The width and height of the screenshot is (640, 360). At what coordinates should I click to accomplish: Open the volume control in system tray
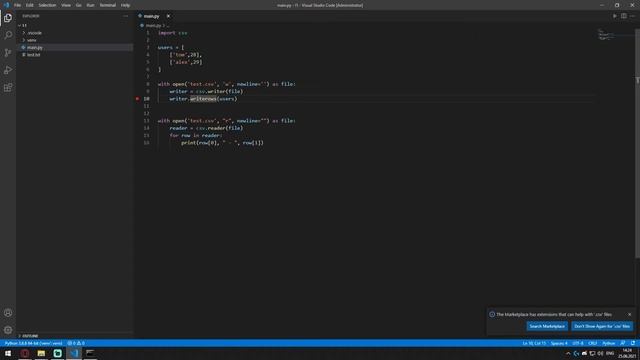(x=600, y=353)
